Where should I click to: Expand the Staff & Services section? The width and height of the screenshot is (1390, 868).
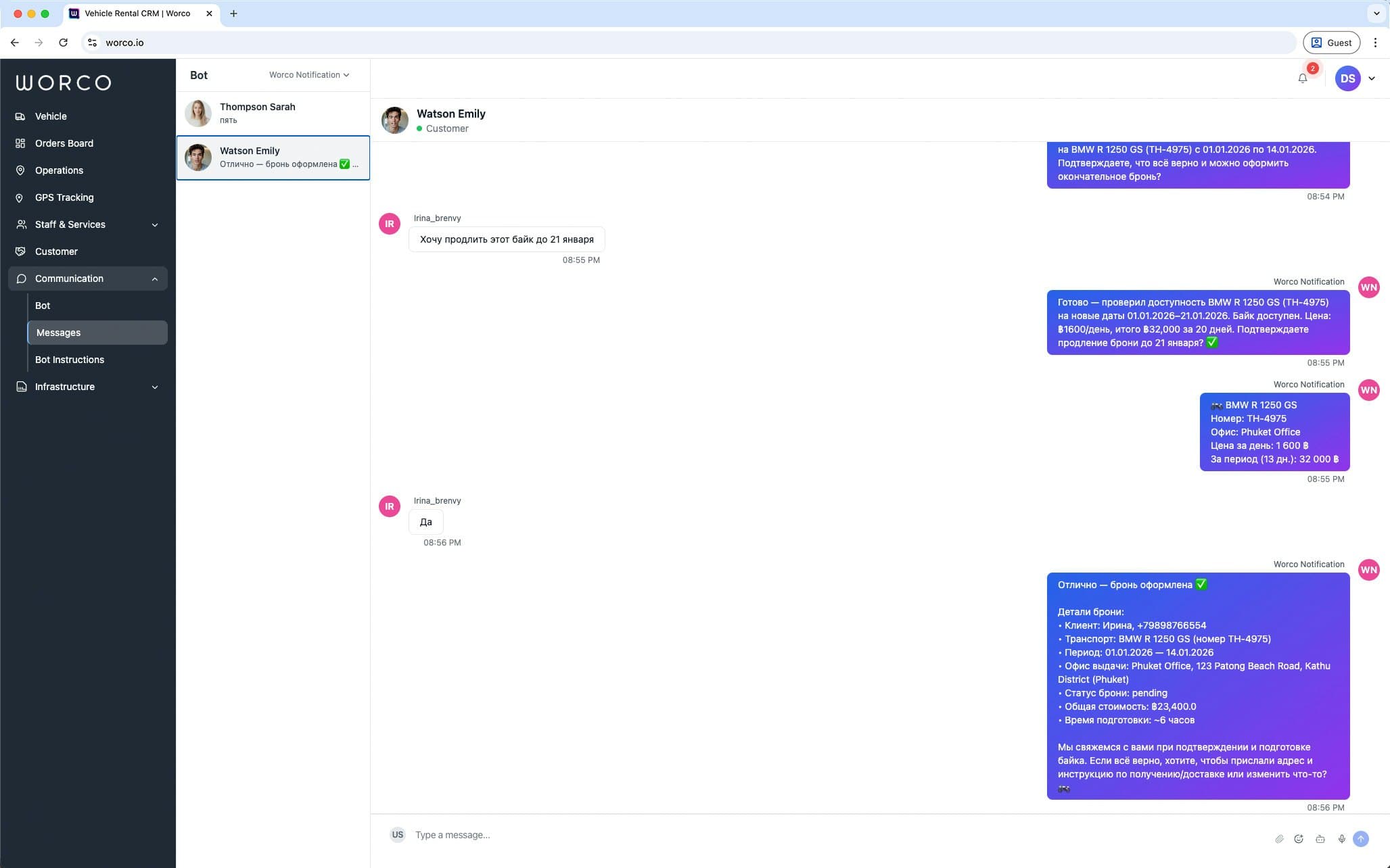155,224
